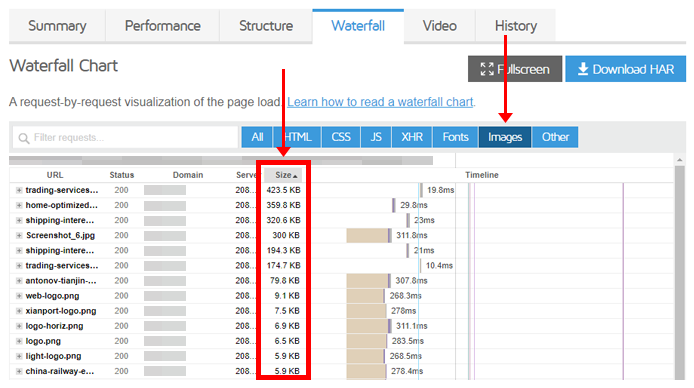Screen dimensions: 694x388
Task: Expand the logo-horiz.png request row
Action: [x=19, y=326]
